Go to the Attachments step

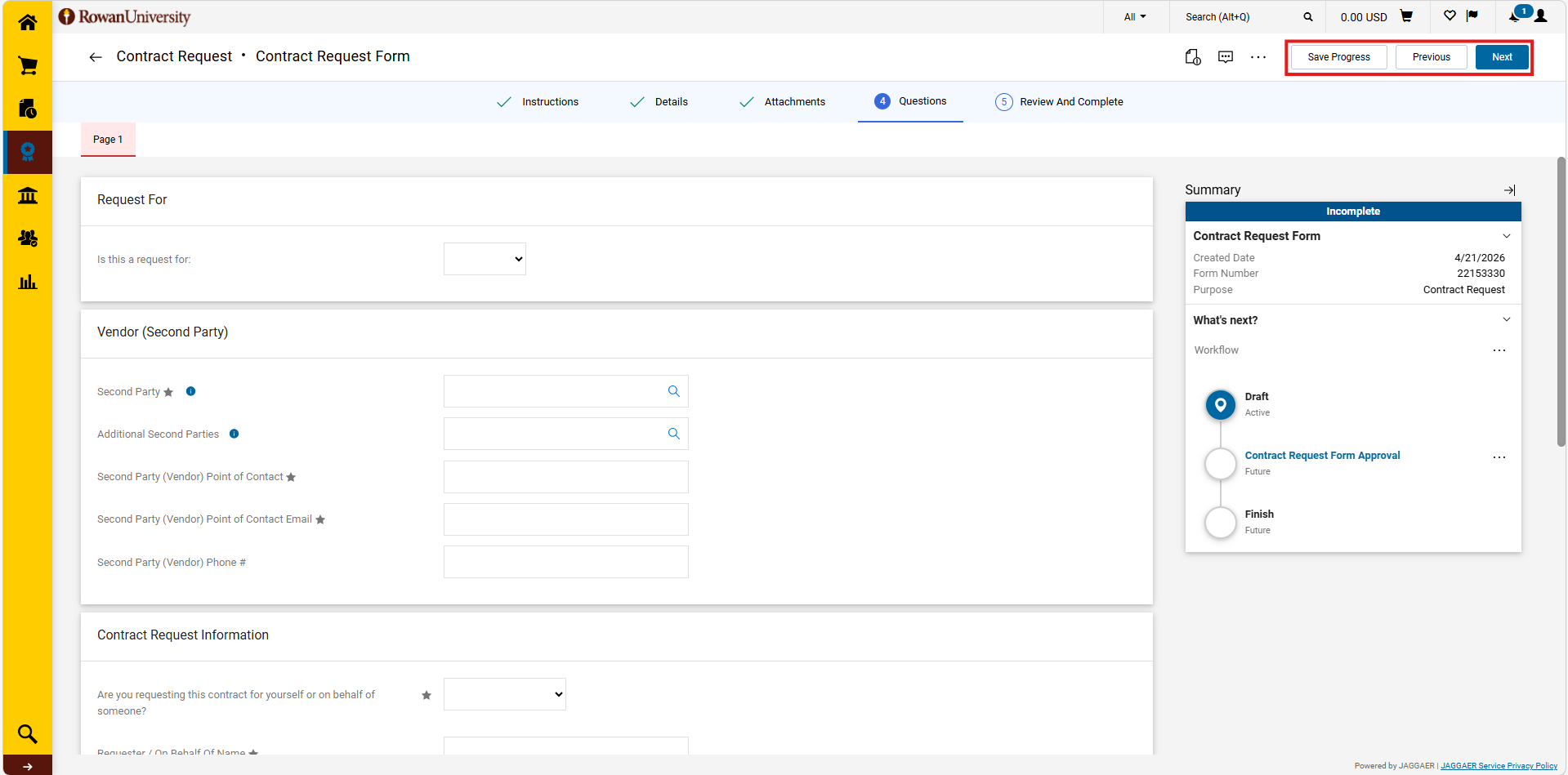[x=782, y=102]
